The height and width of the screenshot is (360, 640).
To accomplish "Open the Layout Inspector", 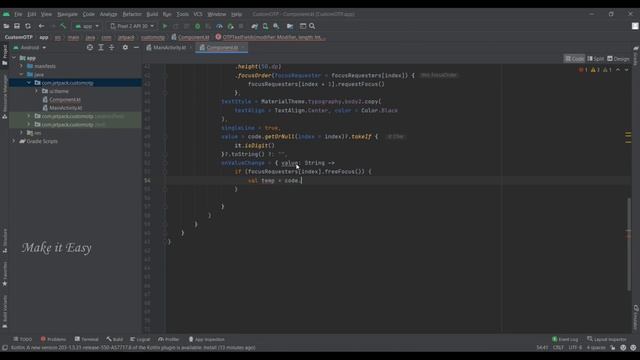I will [607, 339].
